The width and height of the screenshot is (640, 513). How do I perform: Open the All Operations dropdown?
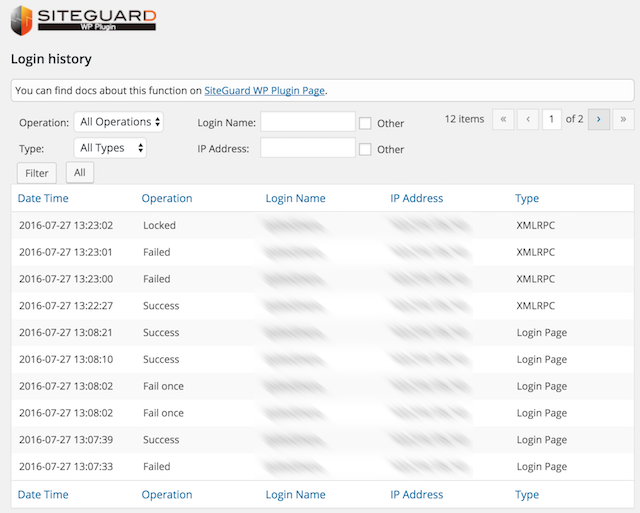pos(119,122)
